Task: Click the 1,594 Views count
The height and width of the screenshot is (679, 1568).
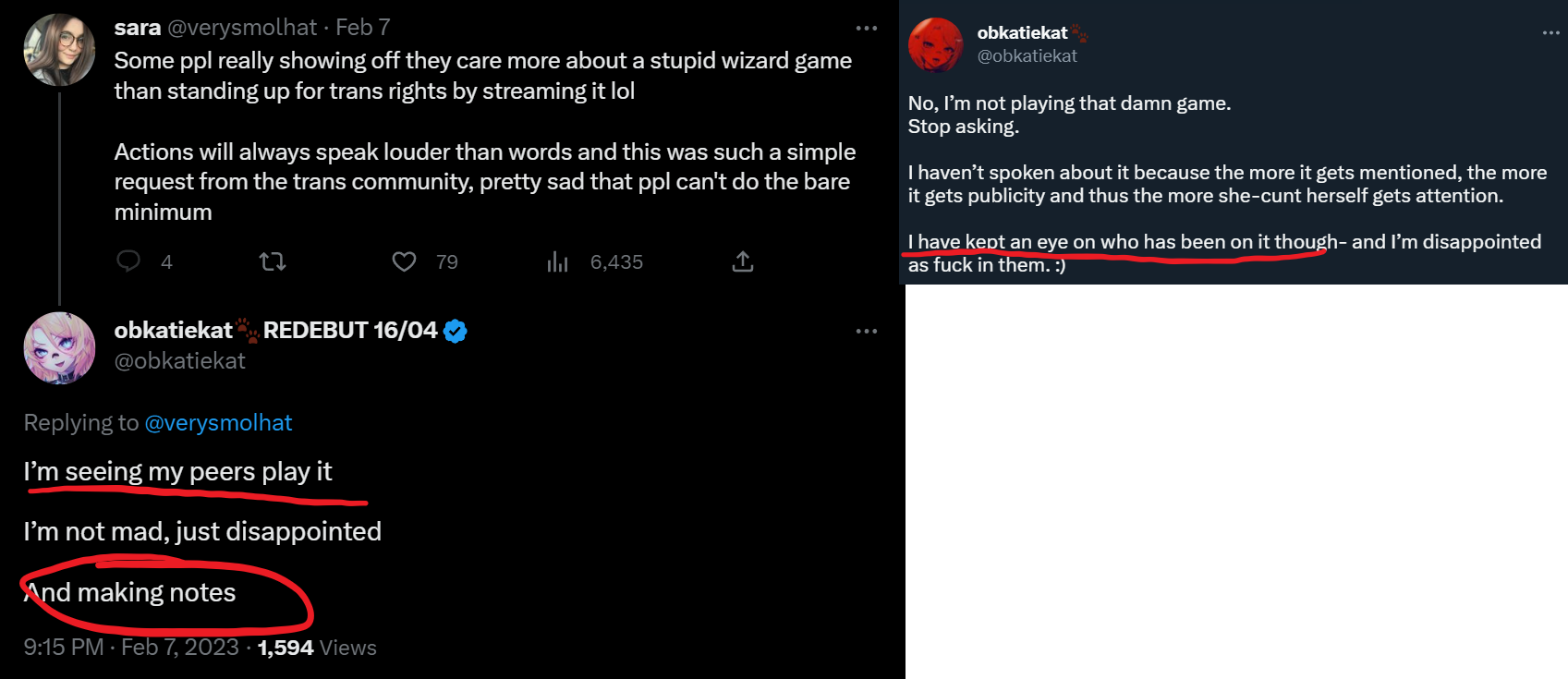Action: pyautogui.click(x=317, y=648)
